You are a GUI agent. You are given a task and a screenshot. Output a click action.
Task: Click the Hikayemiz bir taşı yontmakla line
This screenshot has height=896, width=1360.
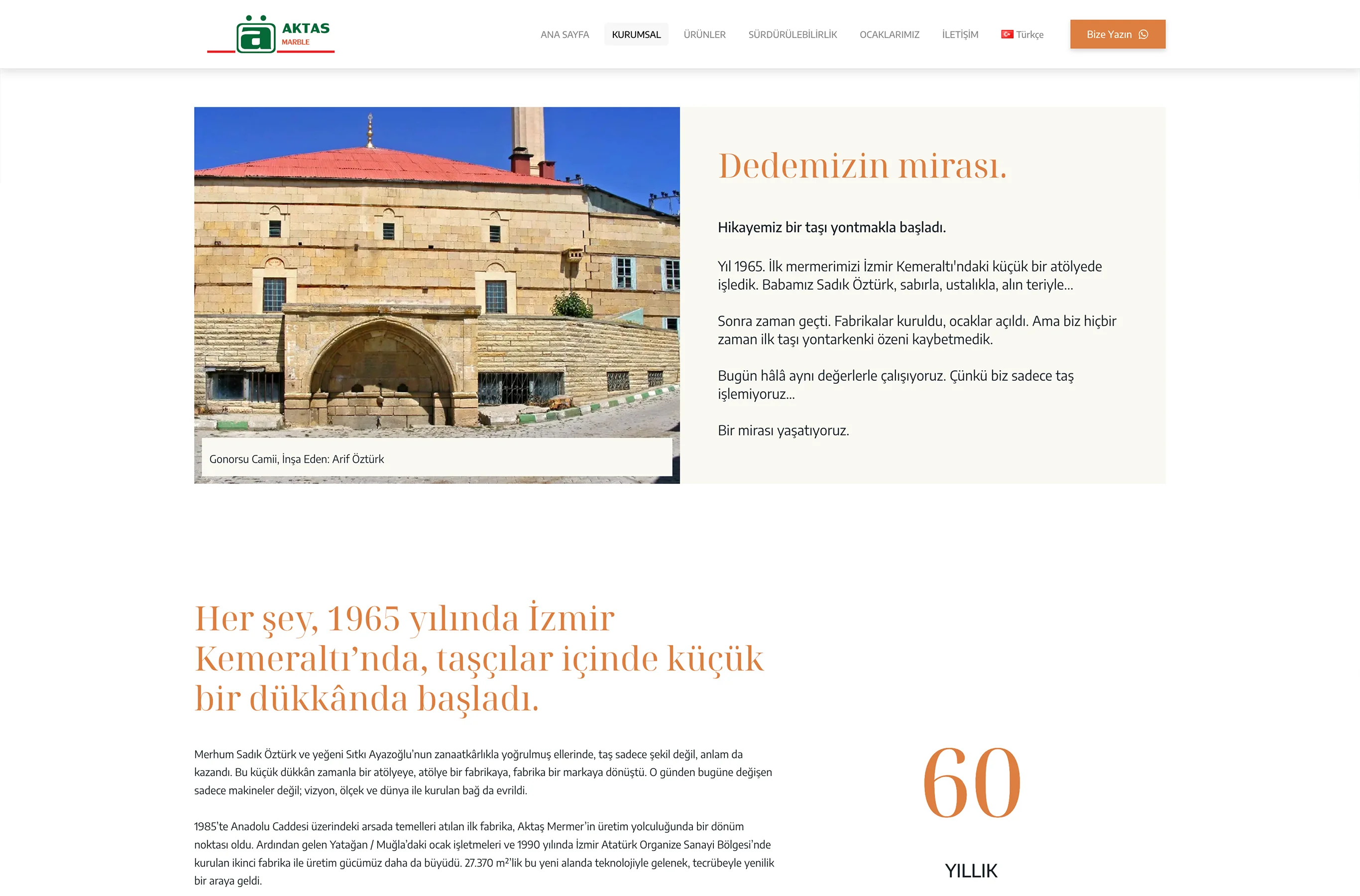831,227
